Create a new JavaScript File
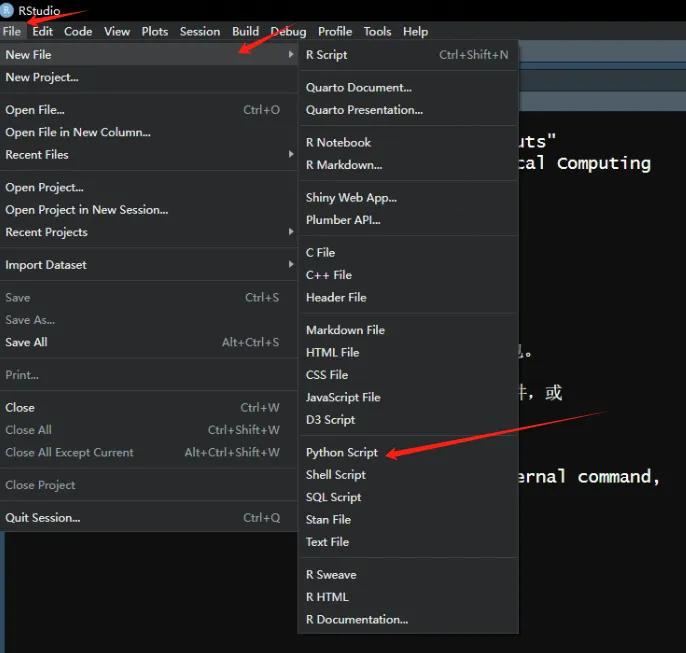Screen dimensions: 686x653 tap(408, 397)
